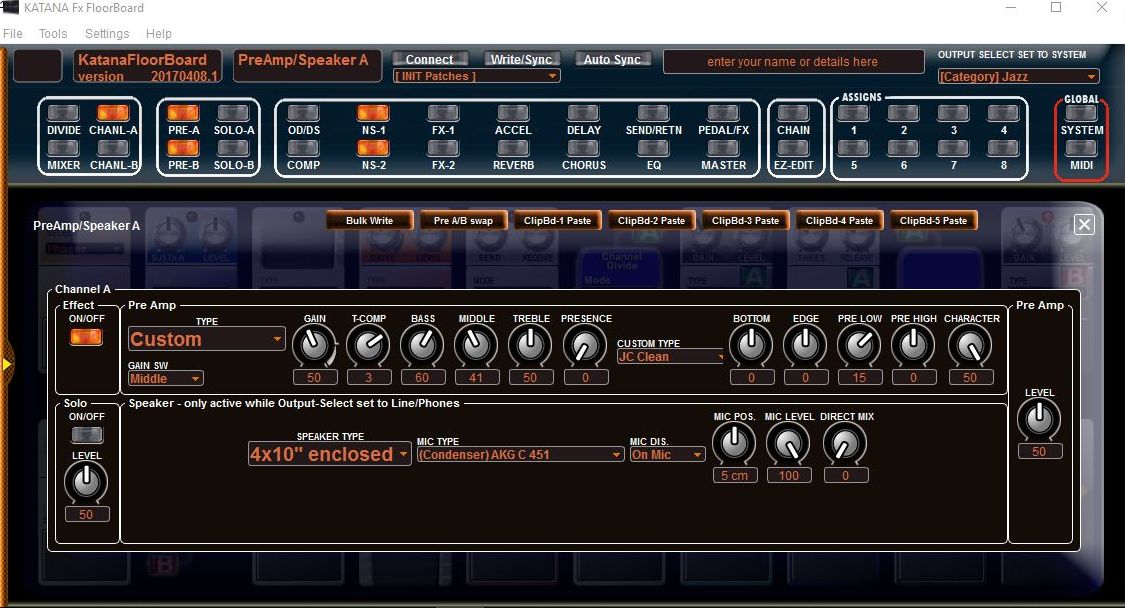This screenshot has width=1125, height=608.
Task: Open the CHAIN editor
Action: click(793, 113)
